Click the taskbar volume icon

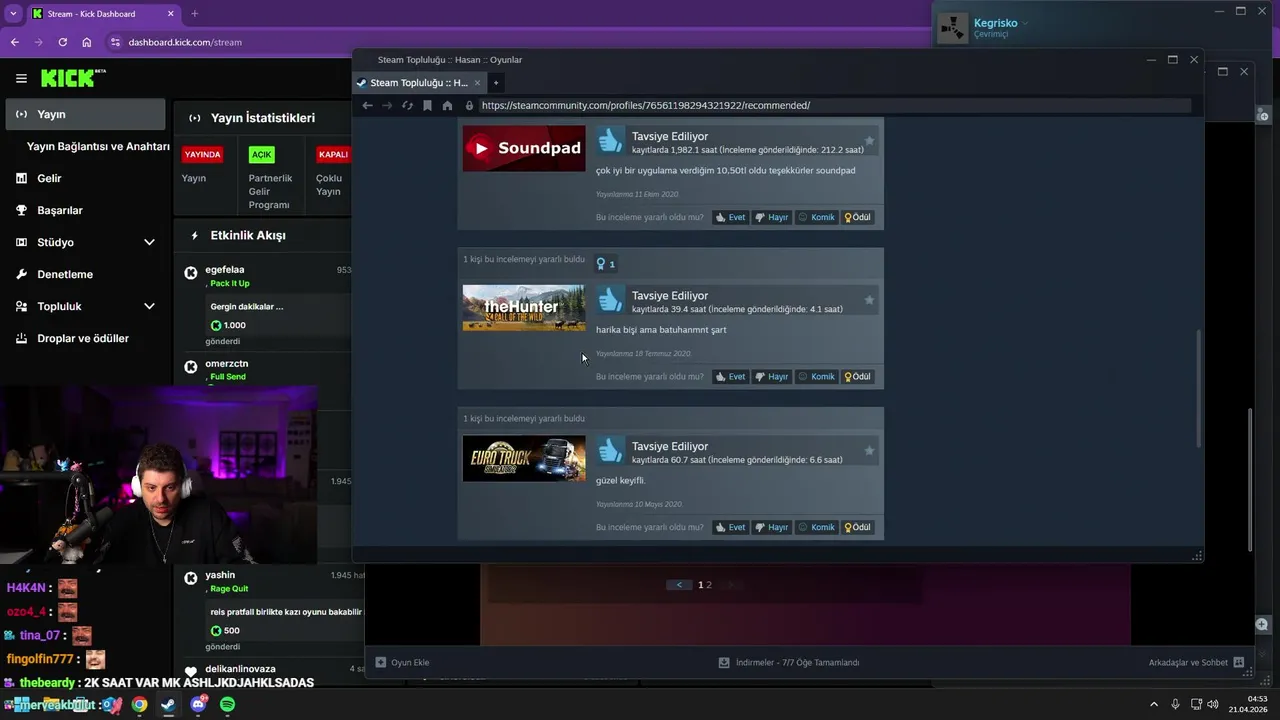pos(1212,704)
